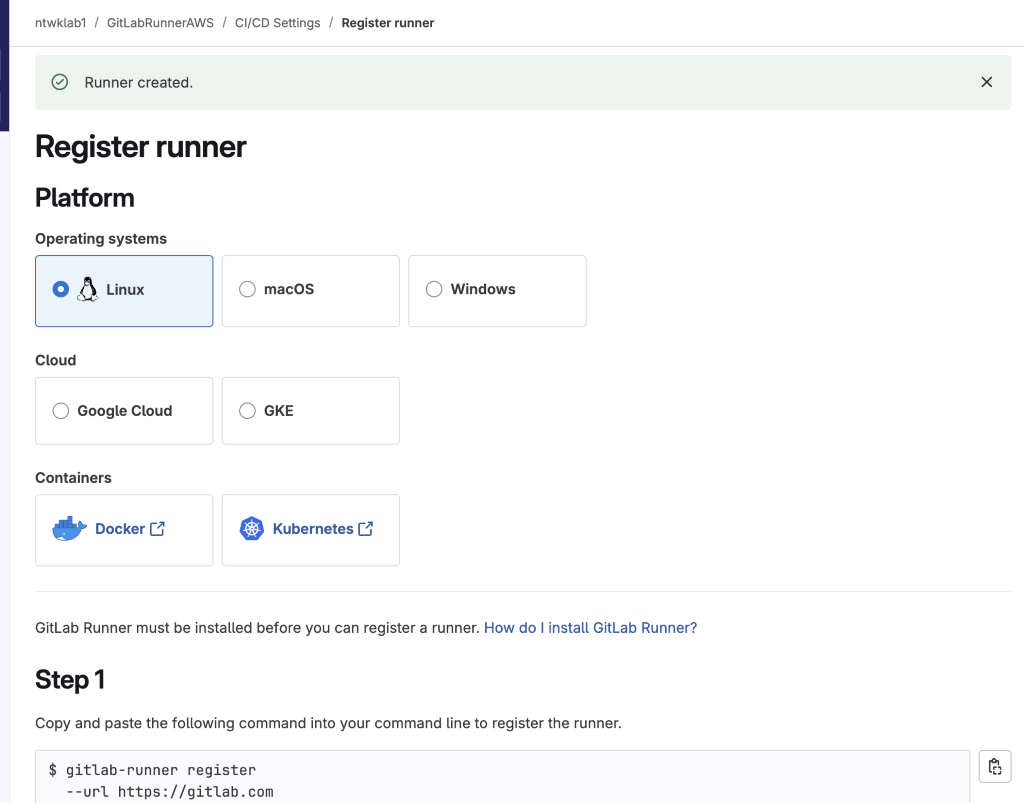This screenshot has height=803, width=1024.
Task: Click the Linux penguin icon
Action: tap(88, 289)
